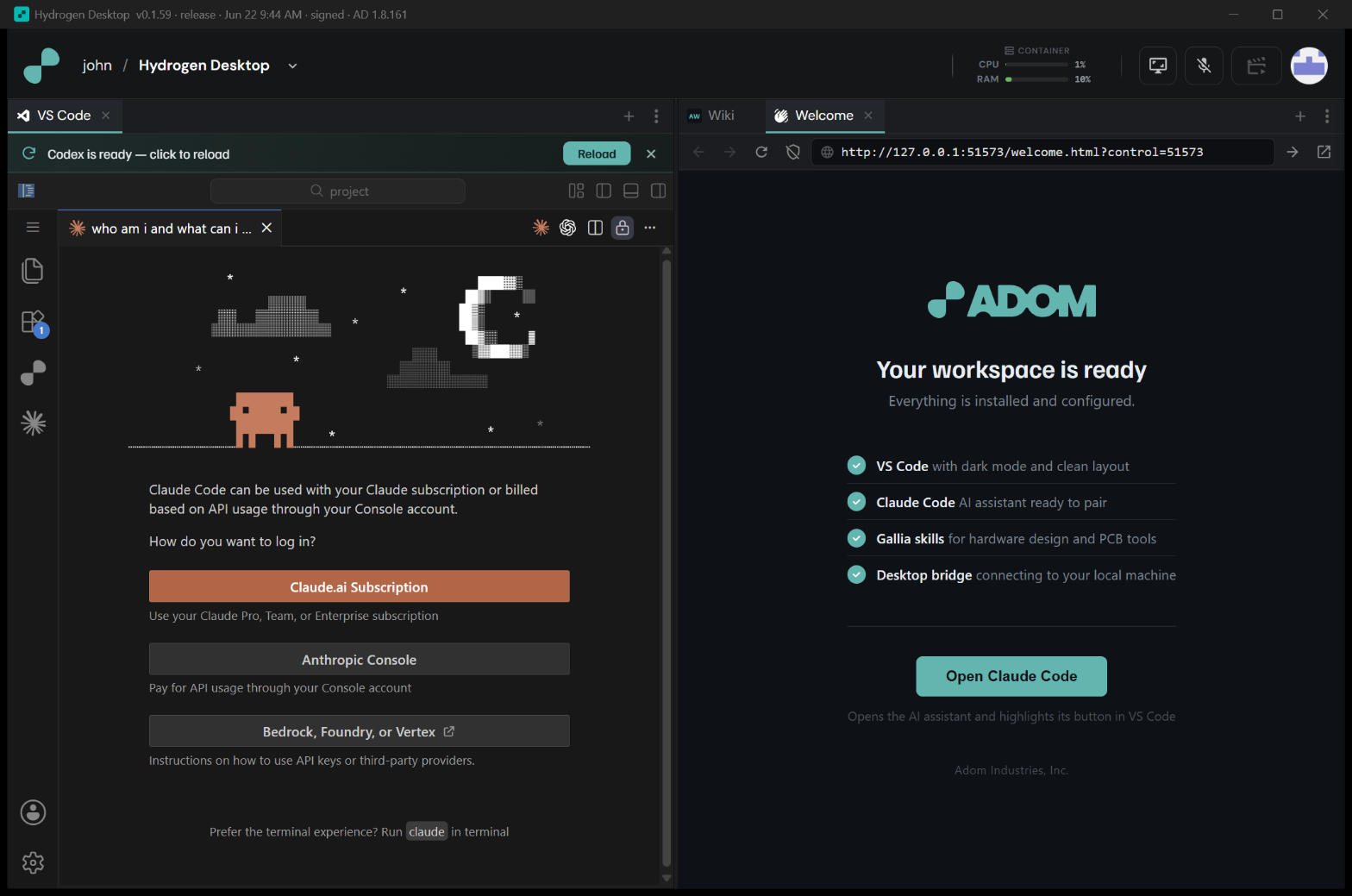Click the RAM usage bar

click(x=1037, y=79)
